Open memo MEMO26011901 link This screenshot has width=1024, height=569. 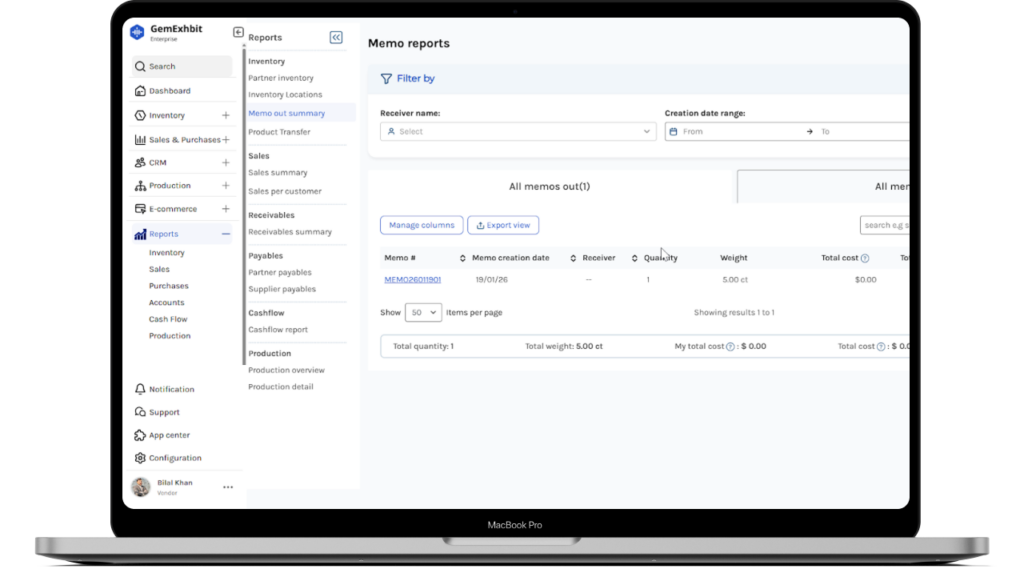(x=412, y=280)
